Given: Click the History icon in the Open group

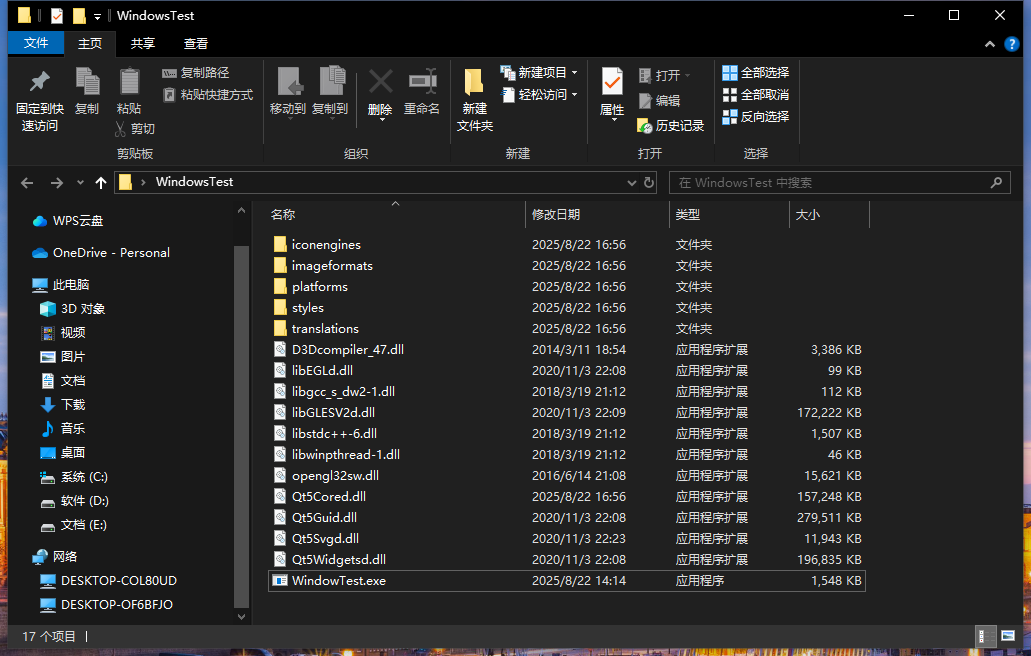Looking at the screenshot, I should (x=644, y=126).
